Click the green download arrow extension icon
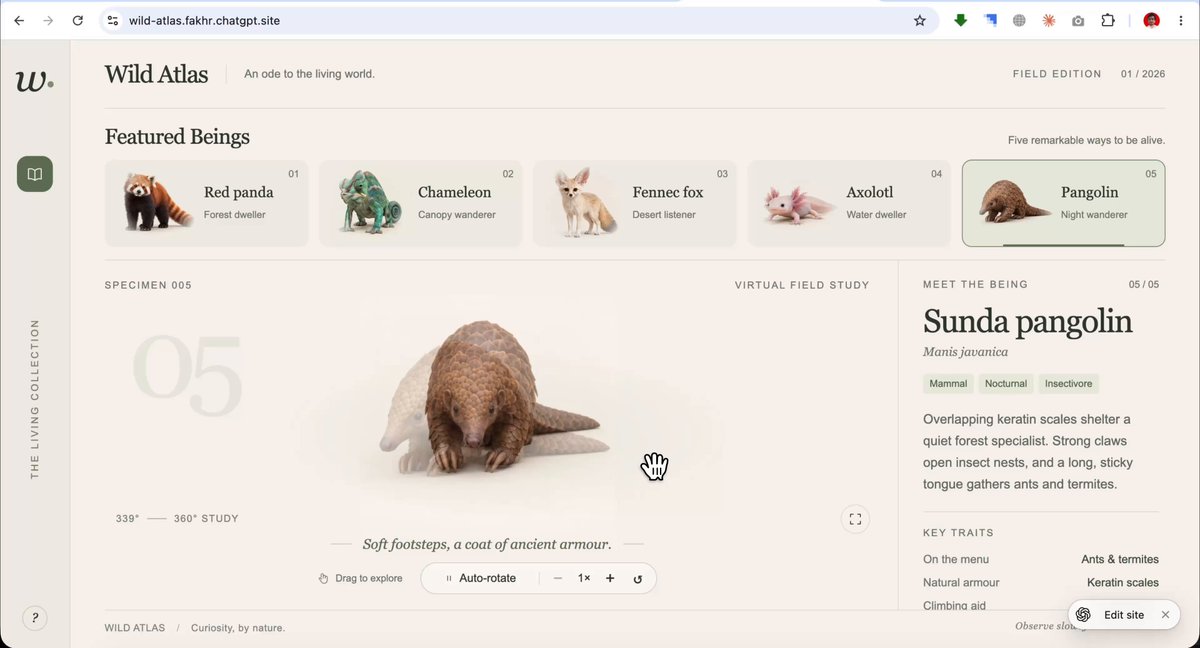The height and width of the screenshot is (648, 1200). click(961, 20)
